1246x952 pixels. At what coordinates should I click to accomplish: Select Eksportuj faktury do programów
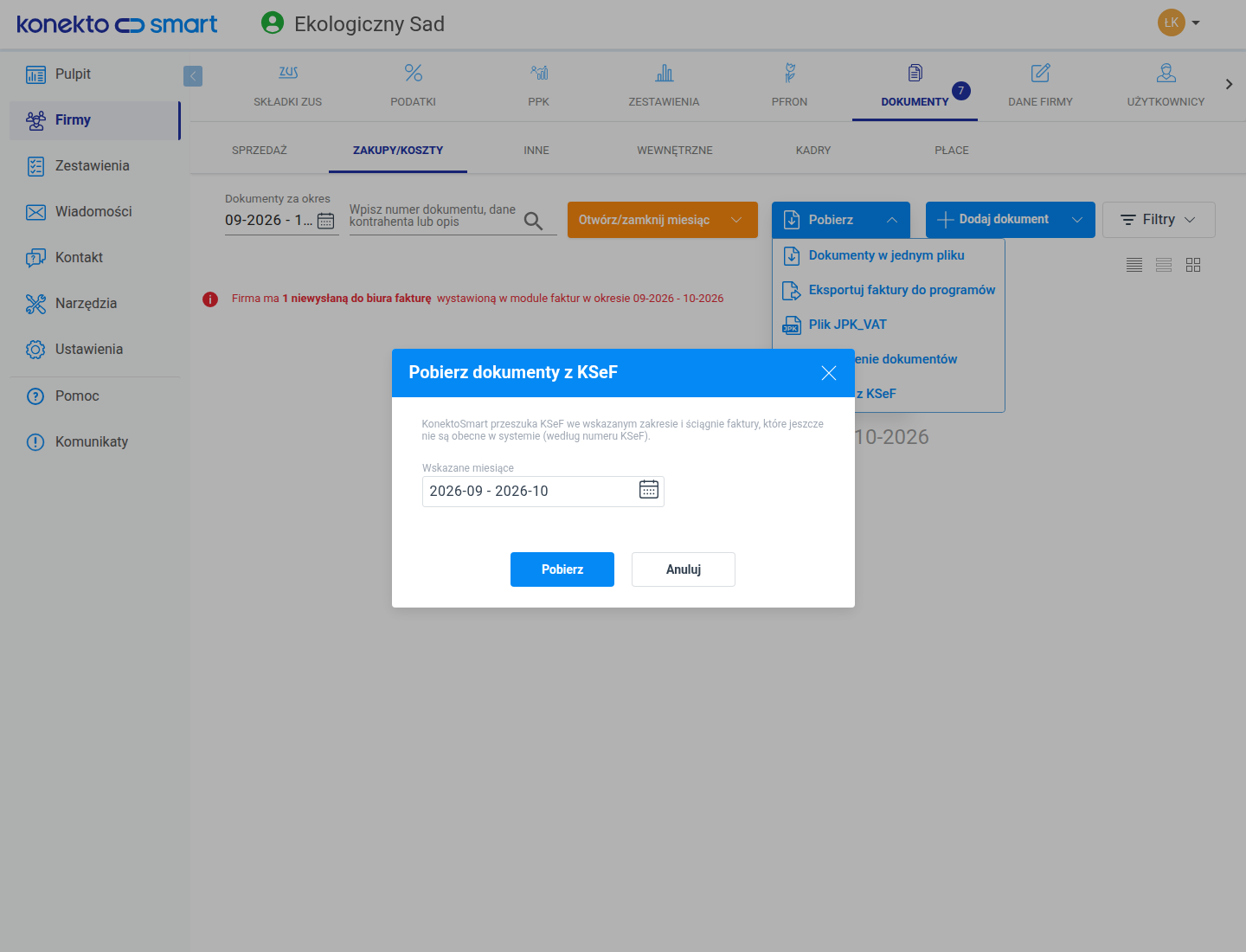pyautogui.click(x=888, y=290)
